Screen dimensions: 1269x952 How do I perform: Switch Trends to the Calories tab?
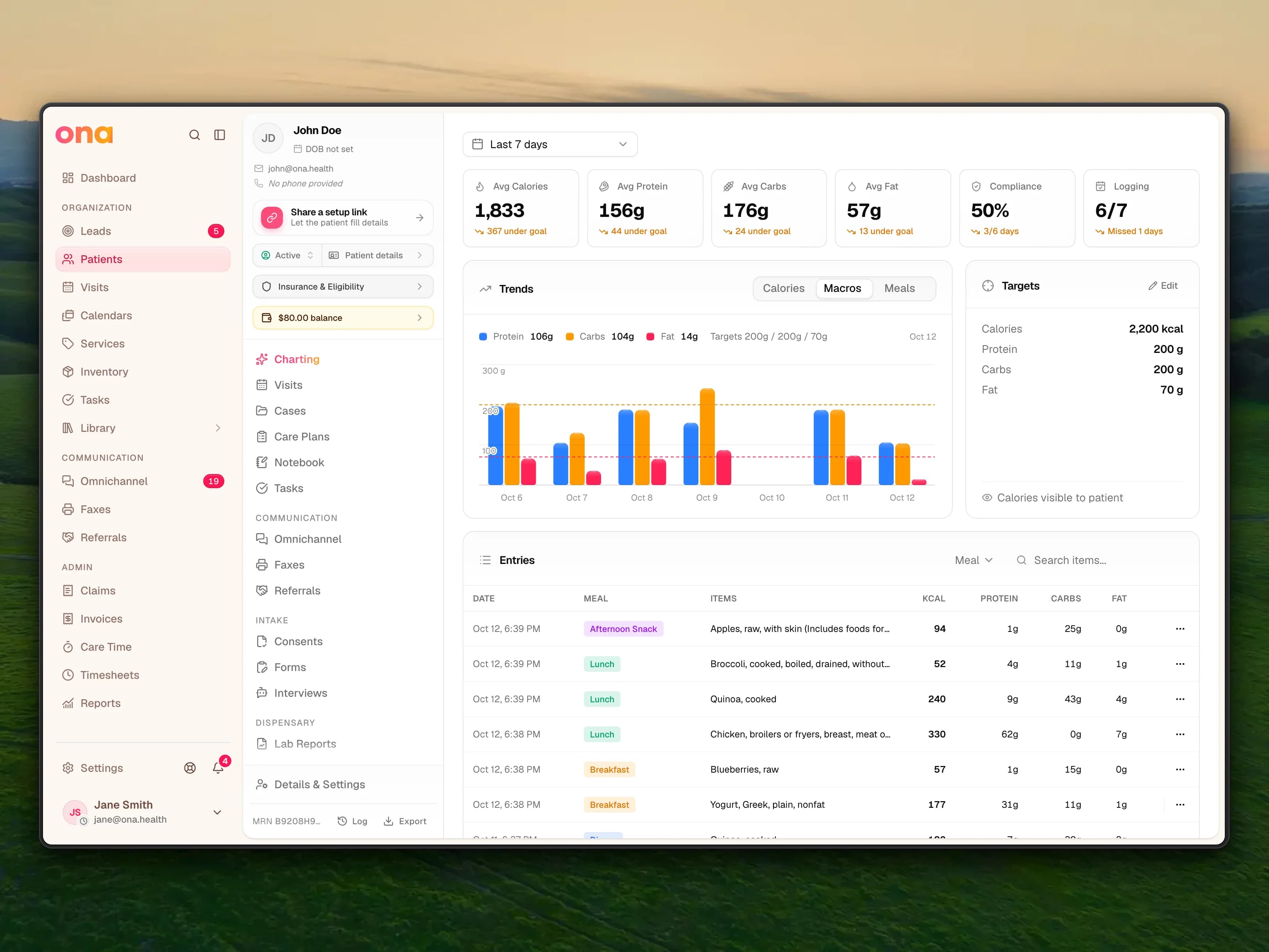click(784, 288)
